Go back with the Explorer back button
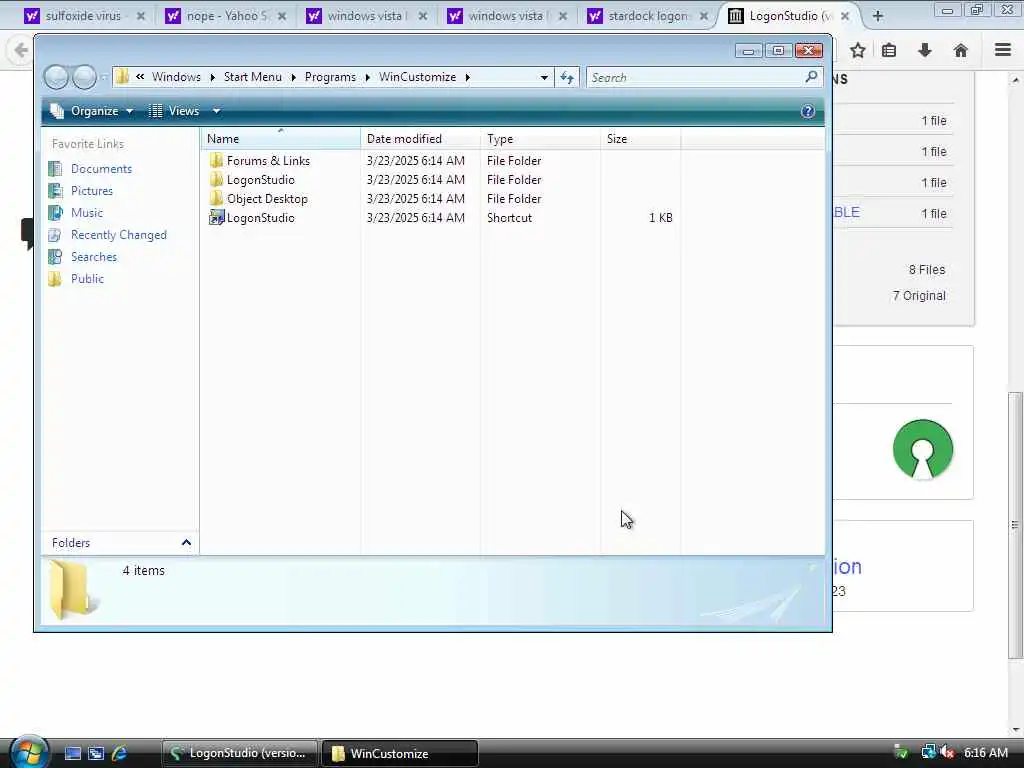The width and height of the screenshot is (1024, 768). click(x=56, y=78)
